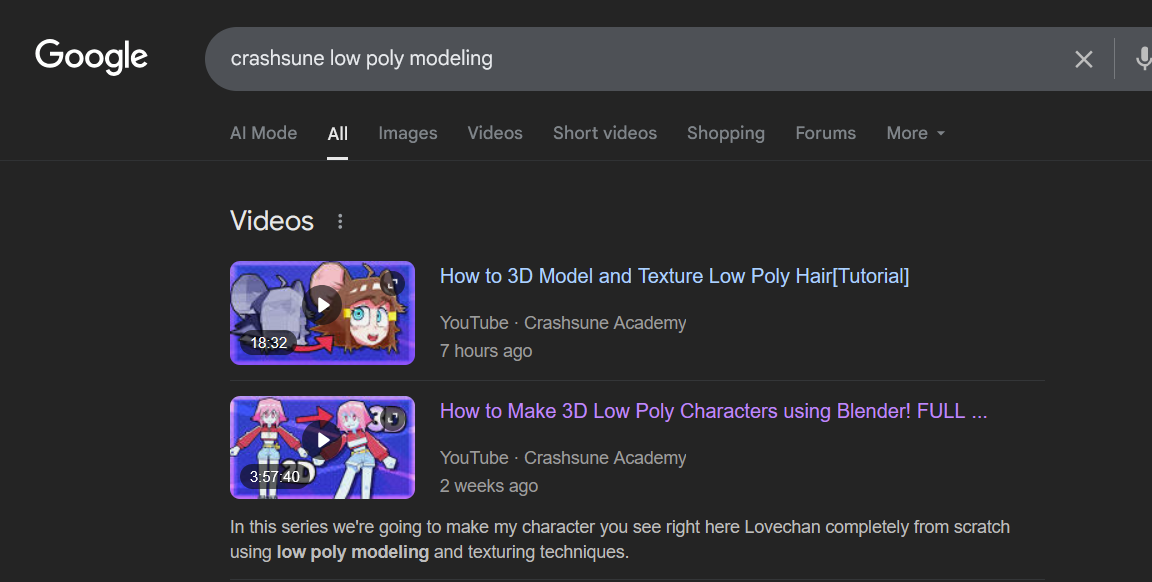The width and height of the screenshot is (1152, 582).
Task: Clear the search box with X icon
Action: pyautogui.click(x=1084, y=60)
